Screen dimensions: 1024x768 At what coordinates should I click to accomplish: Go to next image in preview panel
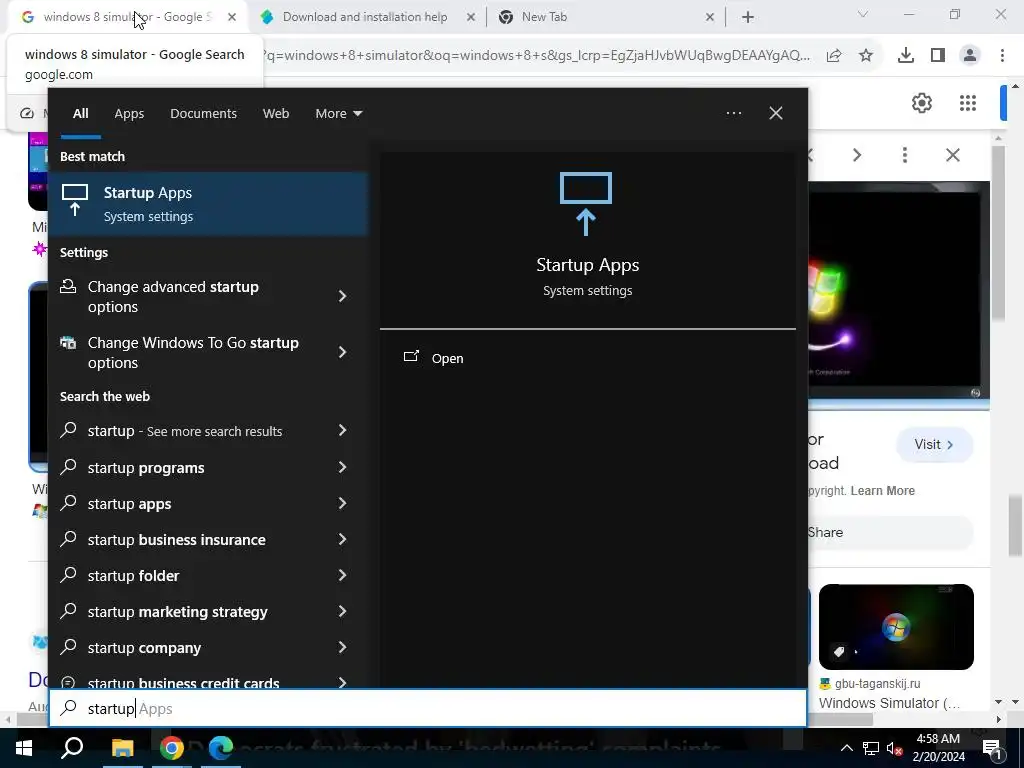click(857, 155)
